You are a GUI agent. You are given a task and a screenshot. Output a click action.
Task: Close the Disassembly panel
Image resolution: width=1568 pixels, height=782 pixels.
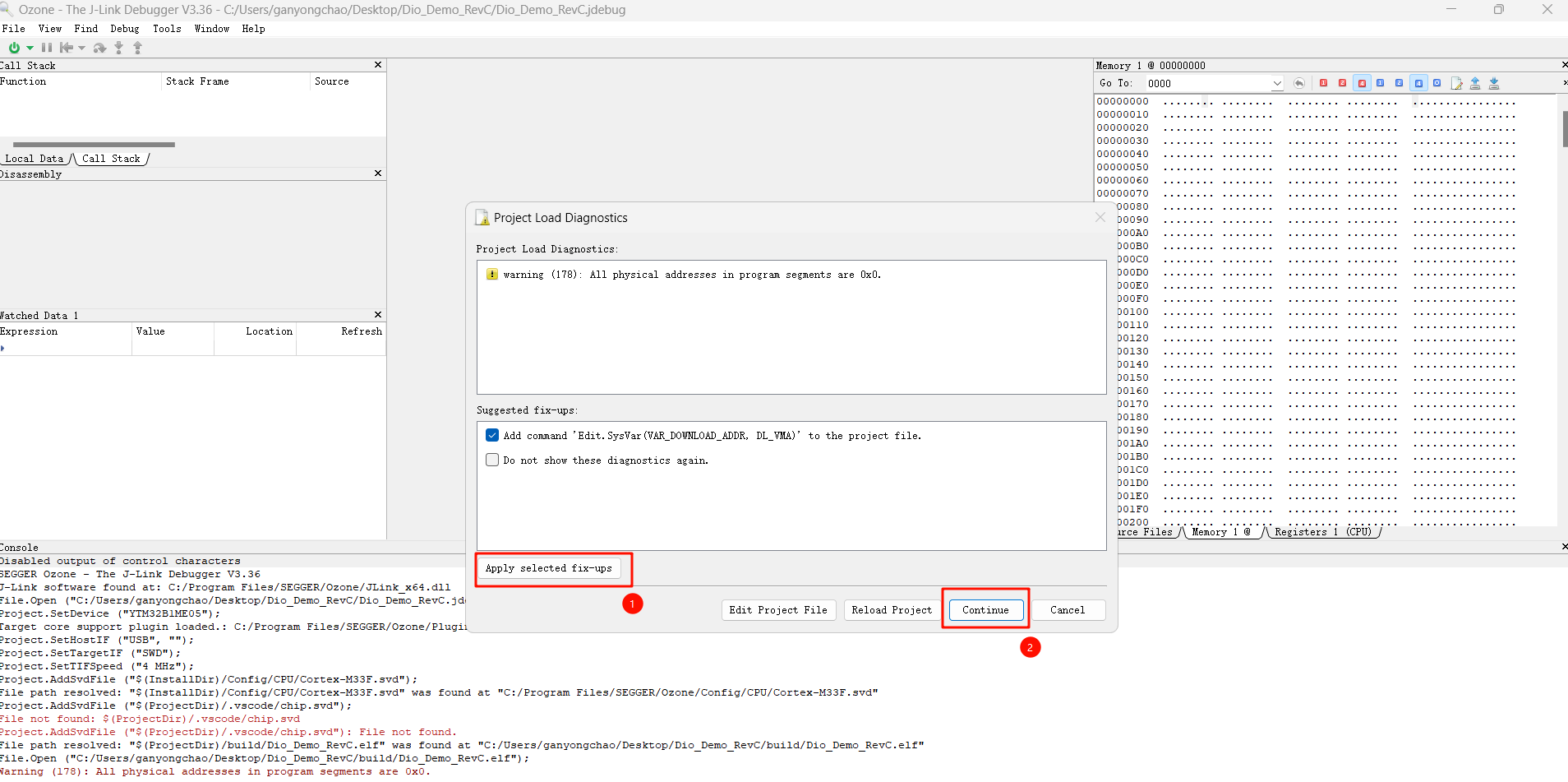coord(378,174)
